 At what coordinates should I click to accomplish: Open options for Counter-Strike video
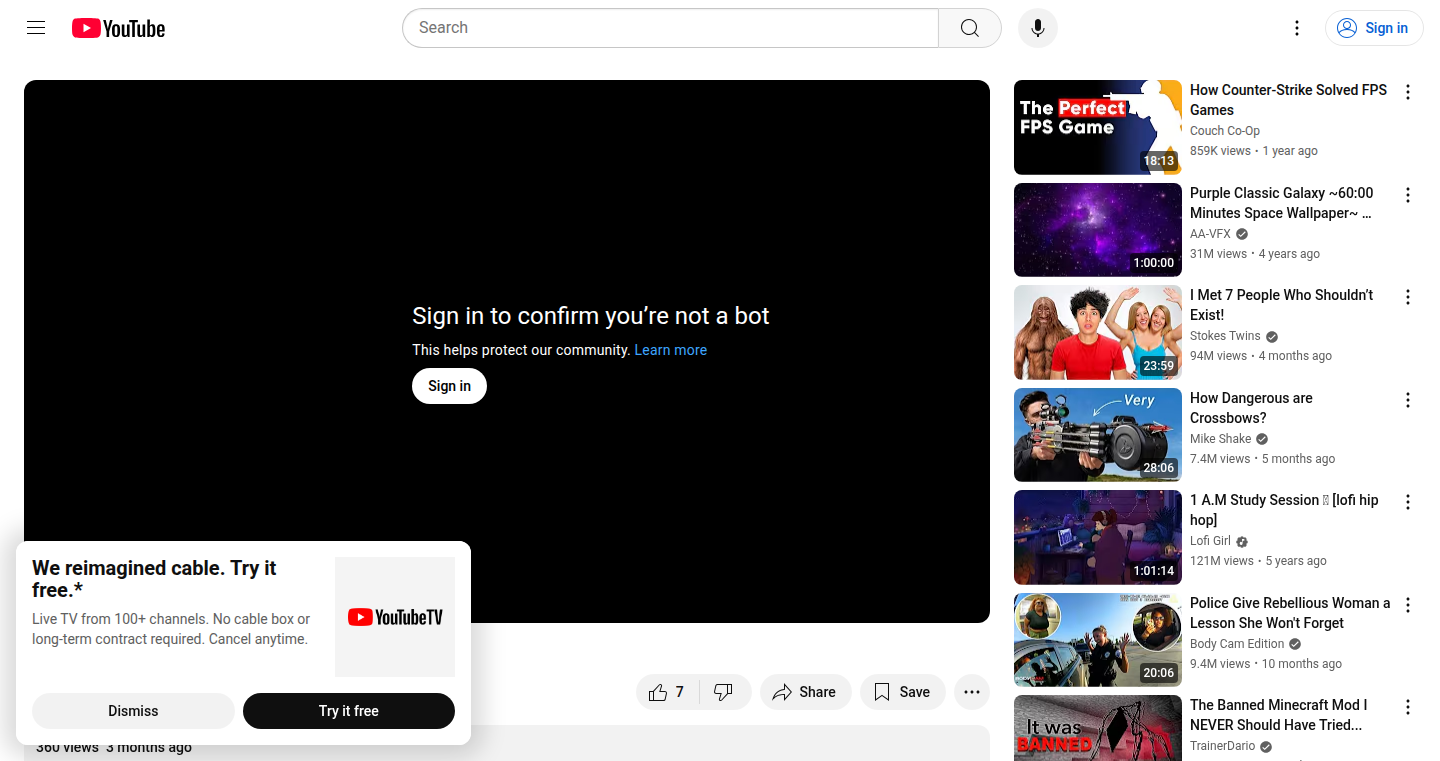click(x=1408, y=92)
